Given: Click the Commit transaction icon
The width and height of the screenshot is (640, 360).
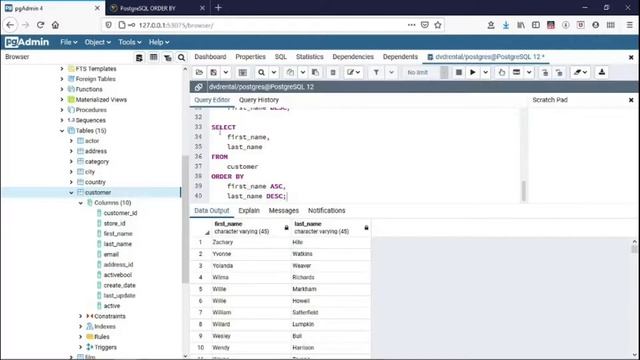Looking at the screenshot, I should pyautogui.click(x=545, y=72).
